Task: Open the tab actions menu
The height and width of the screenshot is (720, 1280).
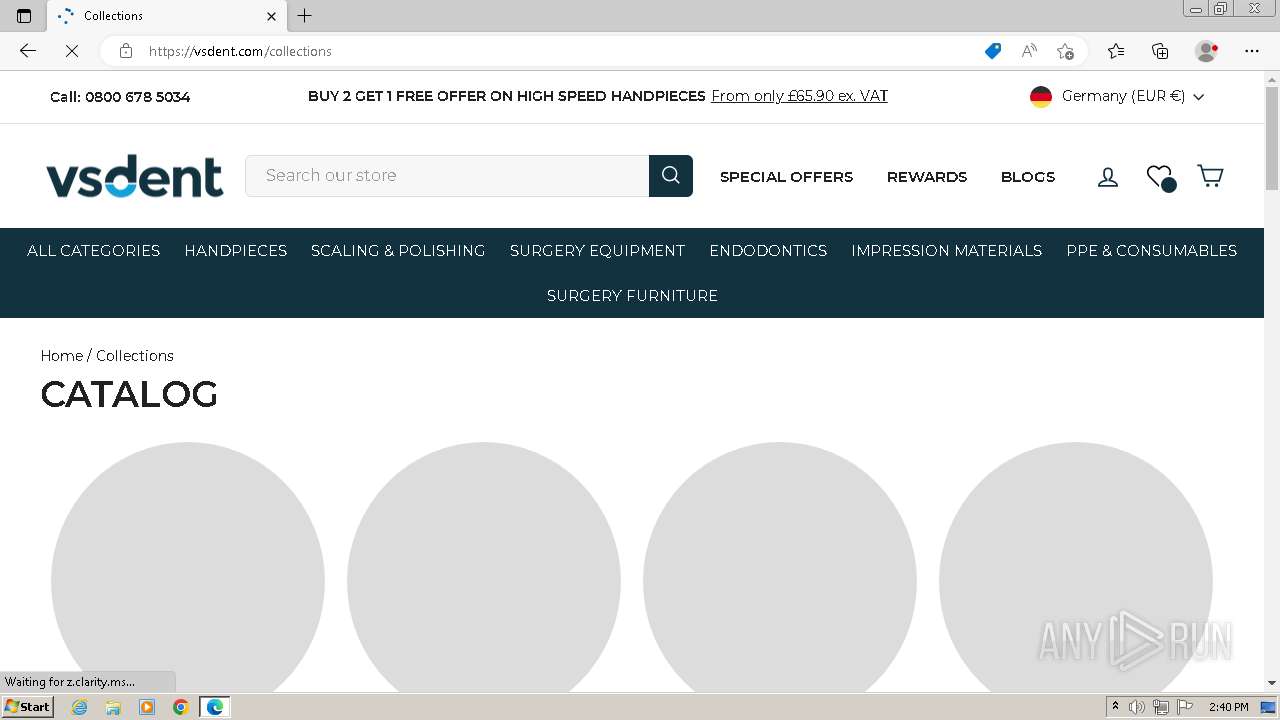Action: tap(24, 16)
